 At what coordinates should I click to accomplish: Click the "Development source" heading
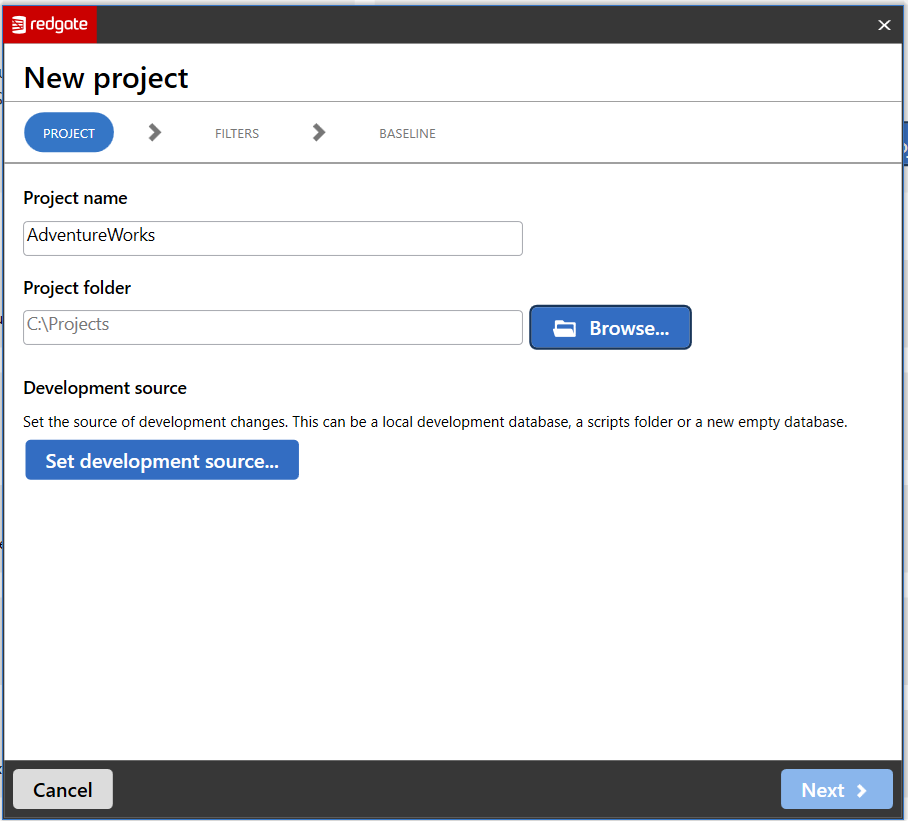tap(105, 388)
